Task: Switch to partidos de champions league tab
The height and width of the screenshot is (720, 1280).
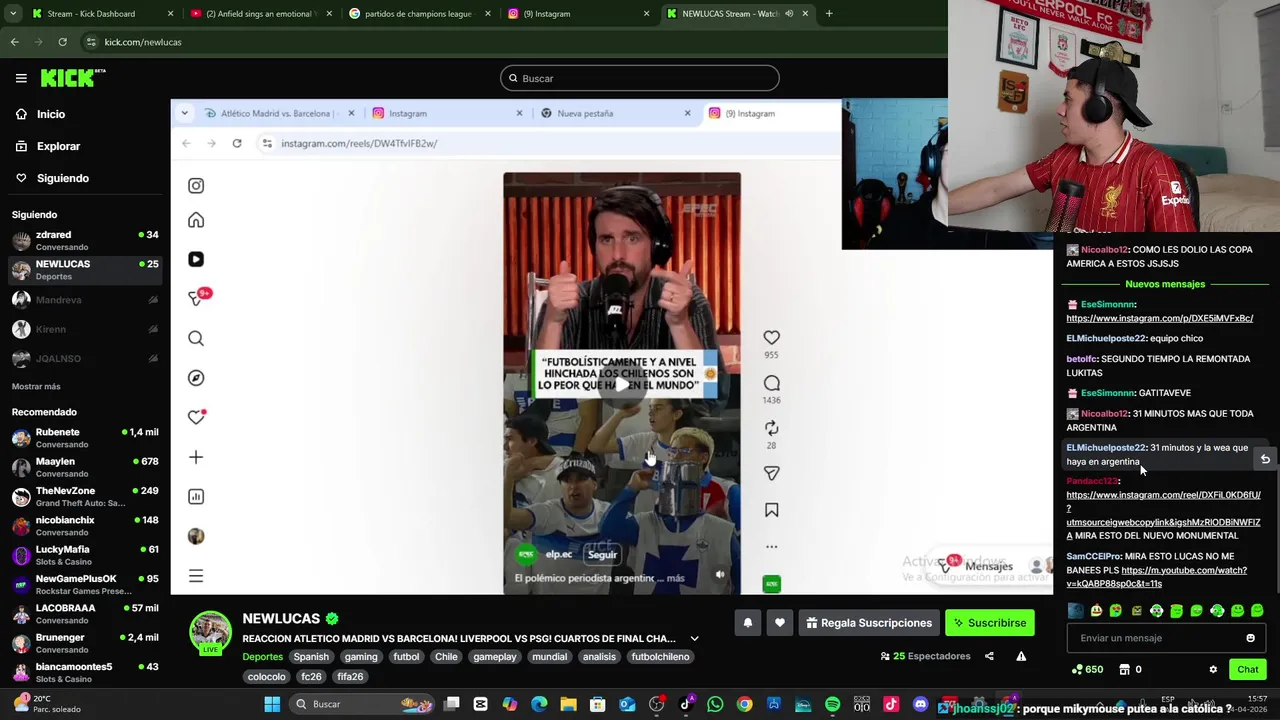Action: [418, 14]
